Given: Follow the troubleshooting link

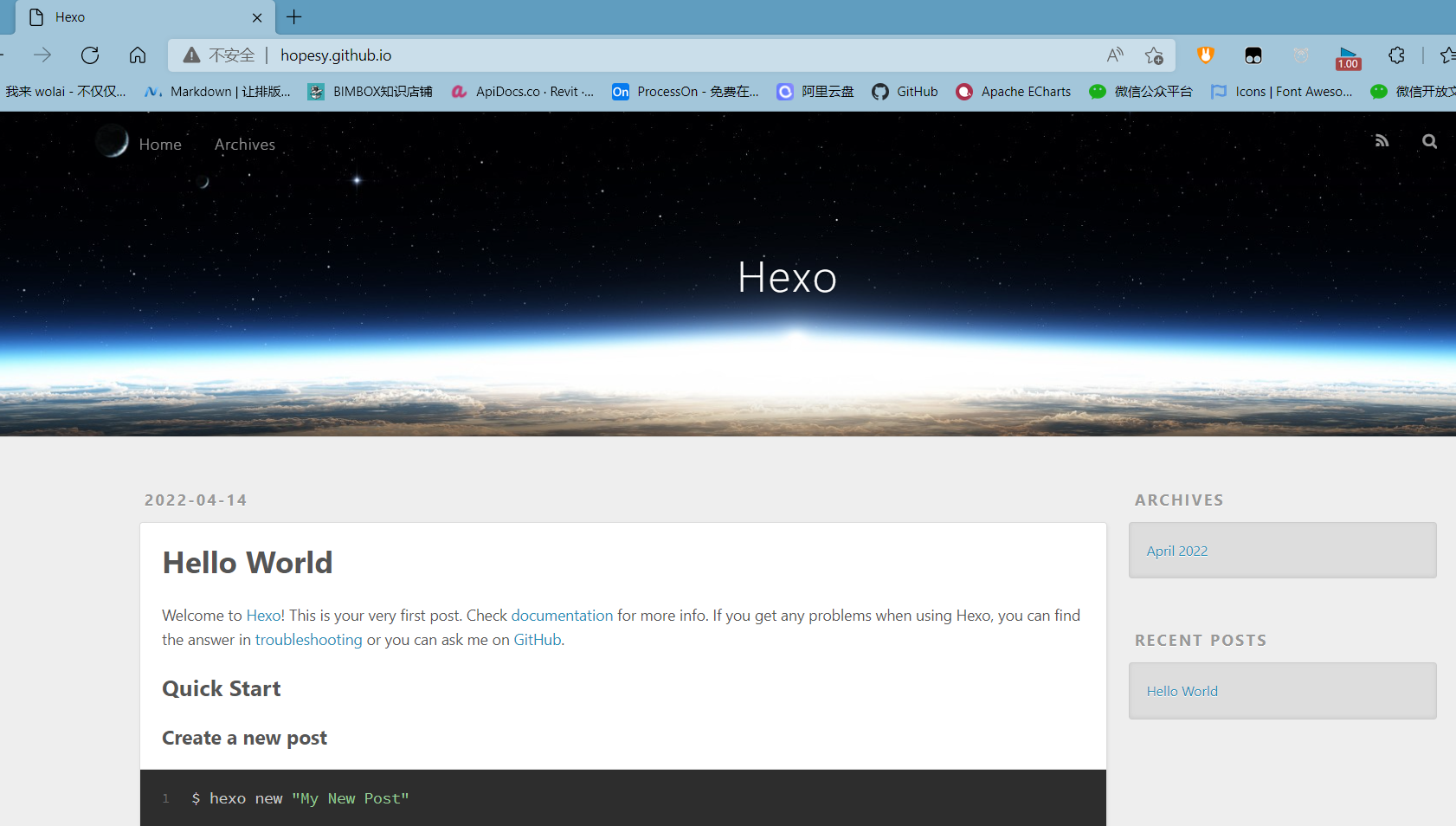Looking at the screenshot, I should tap(309, 640).
